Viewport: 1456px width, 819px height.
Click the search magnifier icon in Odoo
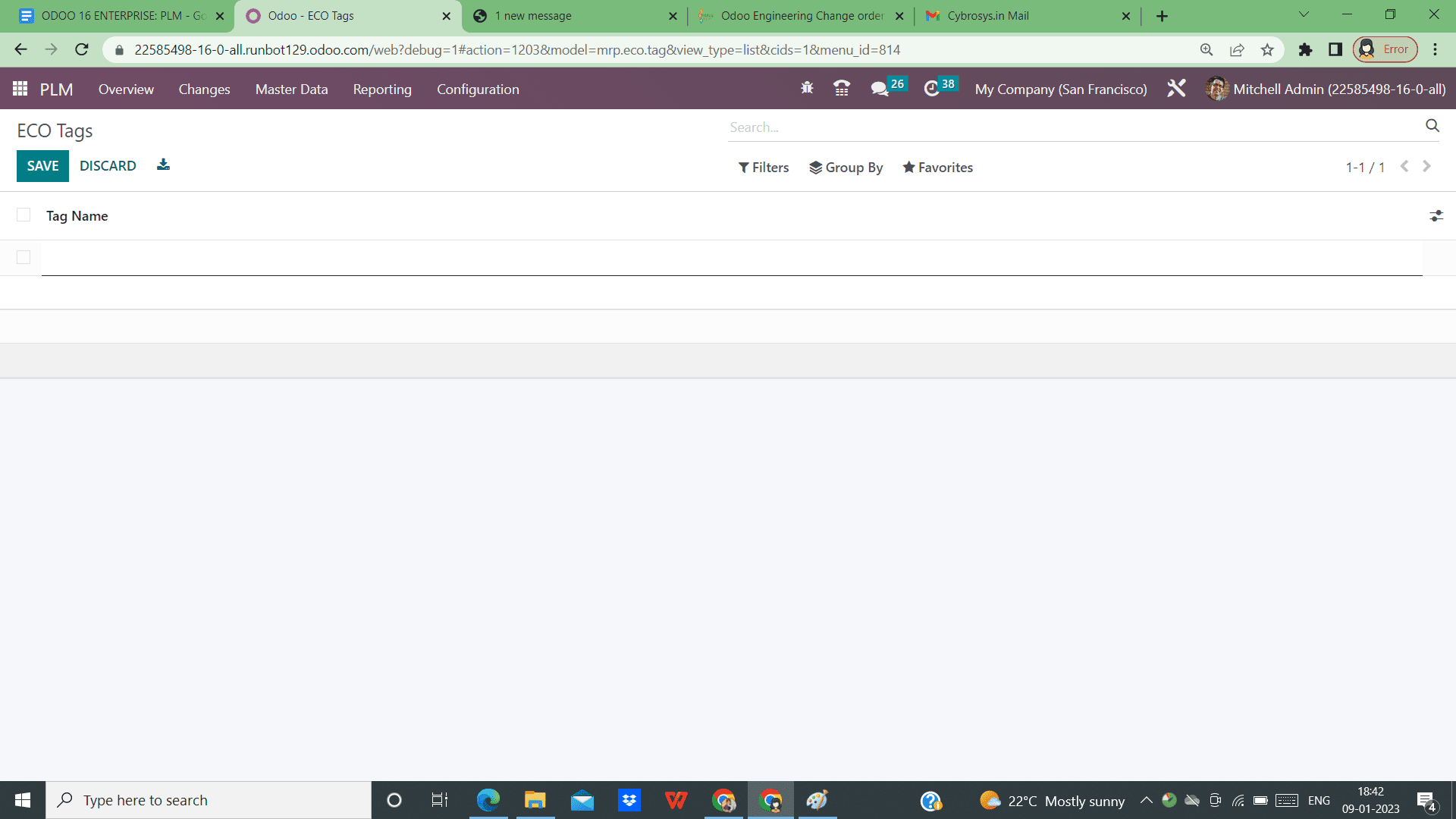point(1432,126)
